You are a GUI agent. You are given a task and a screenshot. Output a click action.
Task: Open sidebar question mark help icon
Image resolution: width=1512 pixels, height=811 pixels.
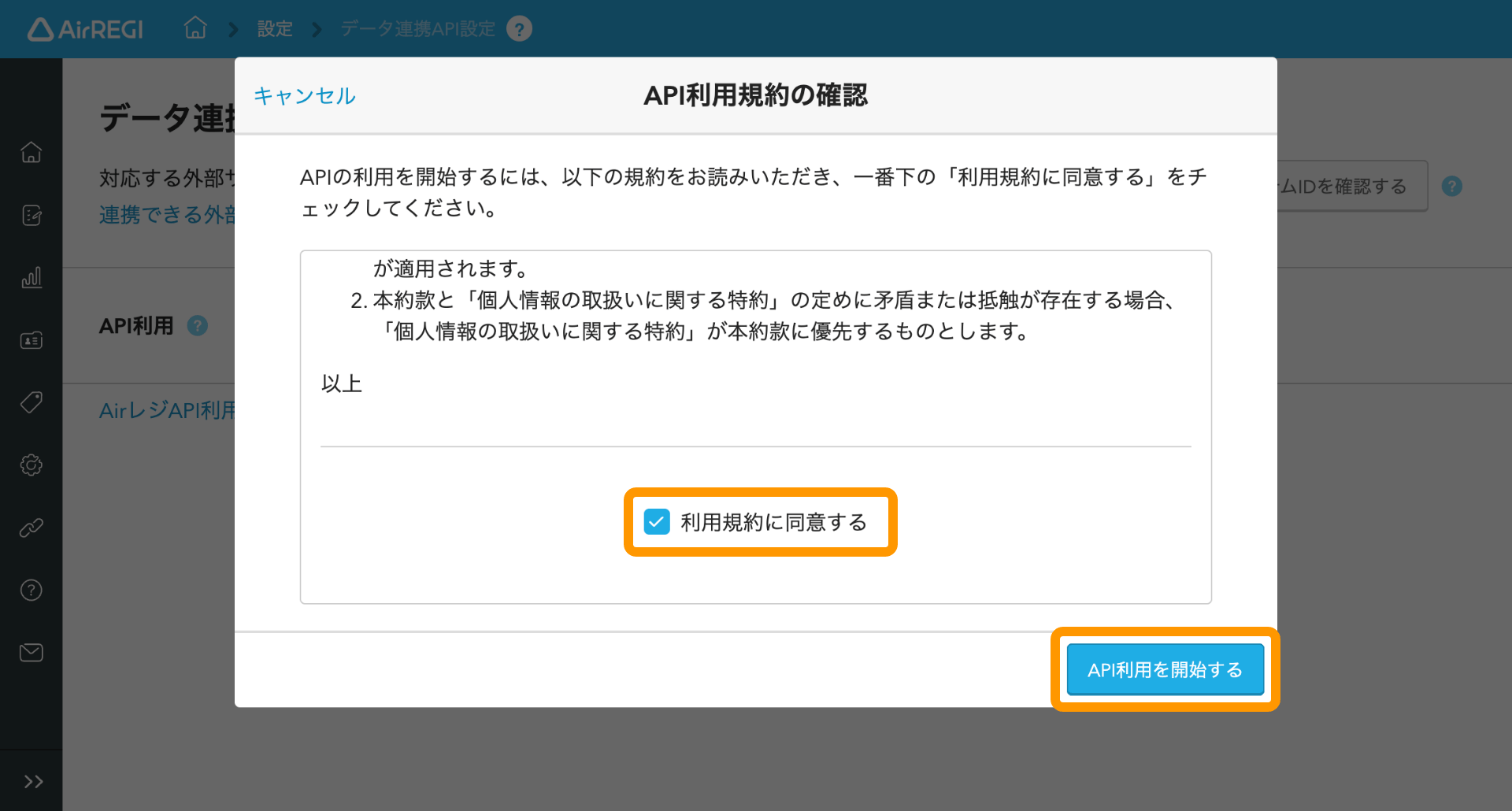click(x=31, y=590)
